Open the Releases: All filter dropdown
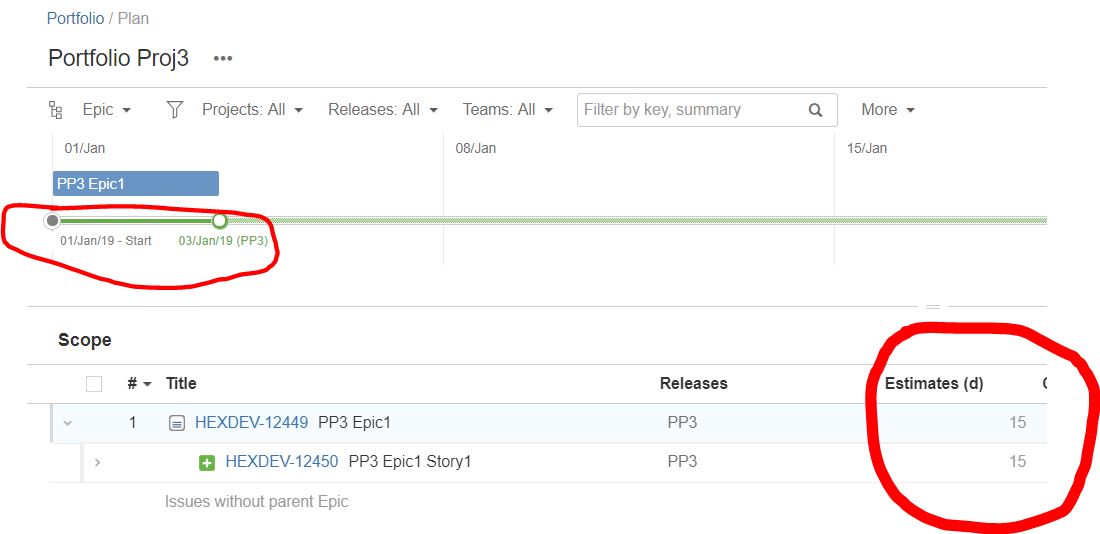This screenshot has height=534, width=1100. pyautogui.click(x=383, y=110)
